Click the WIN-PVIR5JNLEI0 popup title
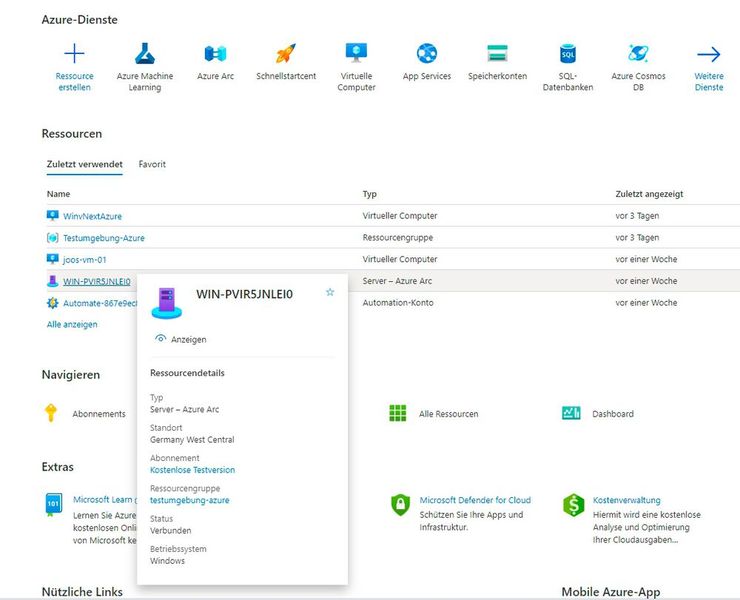The height and width of the screenshot is (600, 740). [x=244, y=294]
